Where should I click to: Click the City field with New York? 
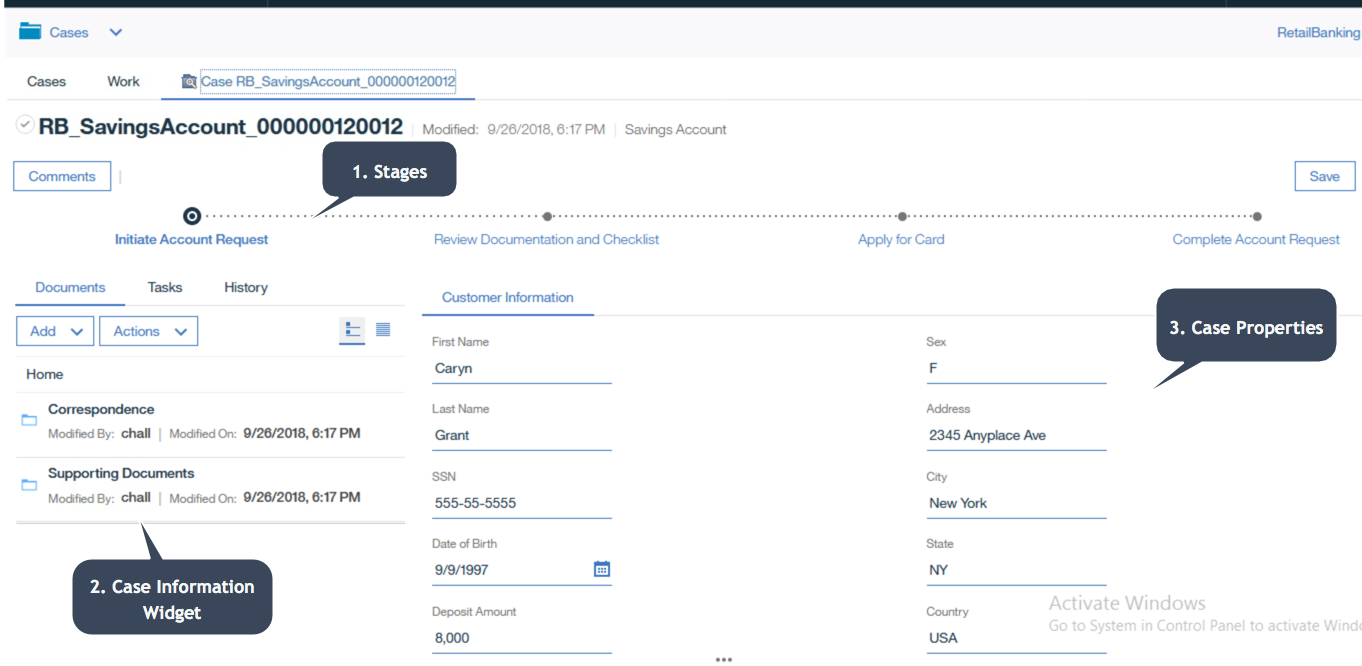coord(1016,504)
